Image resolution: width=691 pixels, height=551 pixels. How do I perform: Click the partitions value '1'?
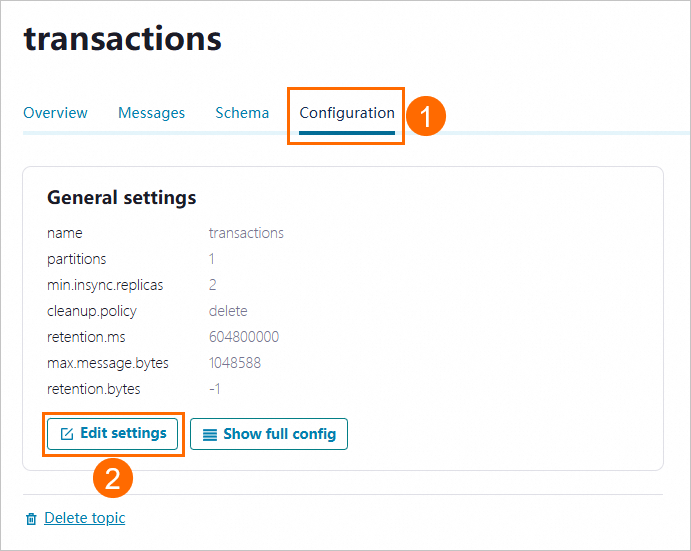click(212, 259)
